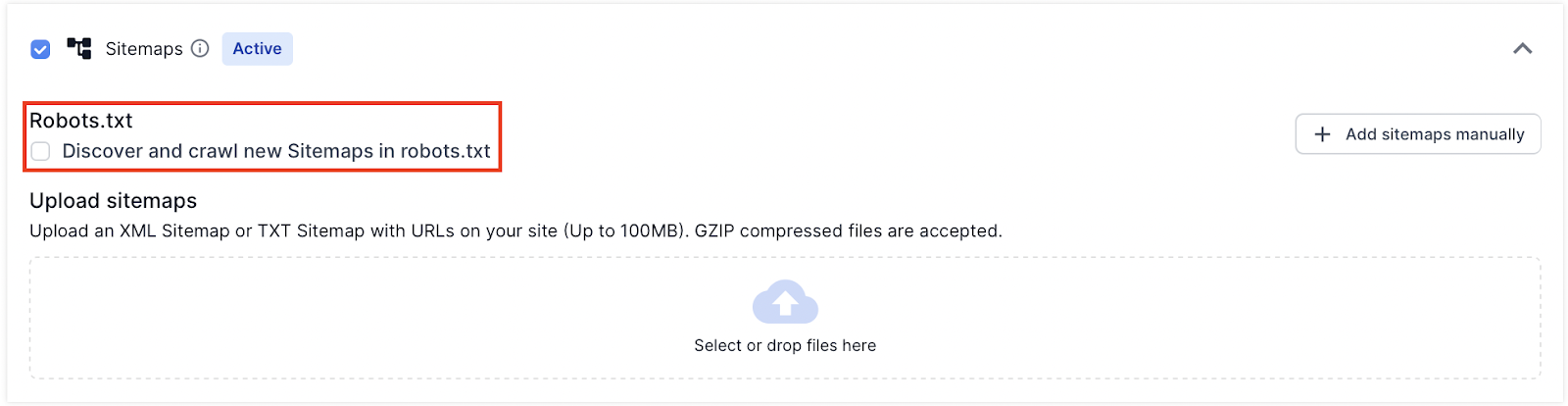Add sitemaps manually

pos(1418,134)
